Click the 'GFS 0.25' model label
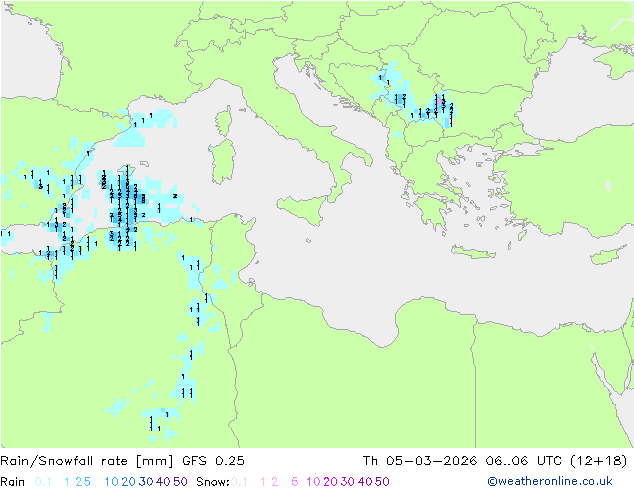The image size is (634, 490). click(213, 461)
